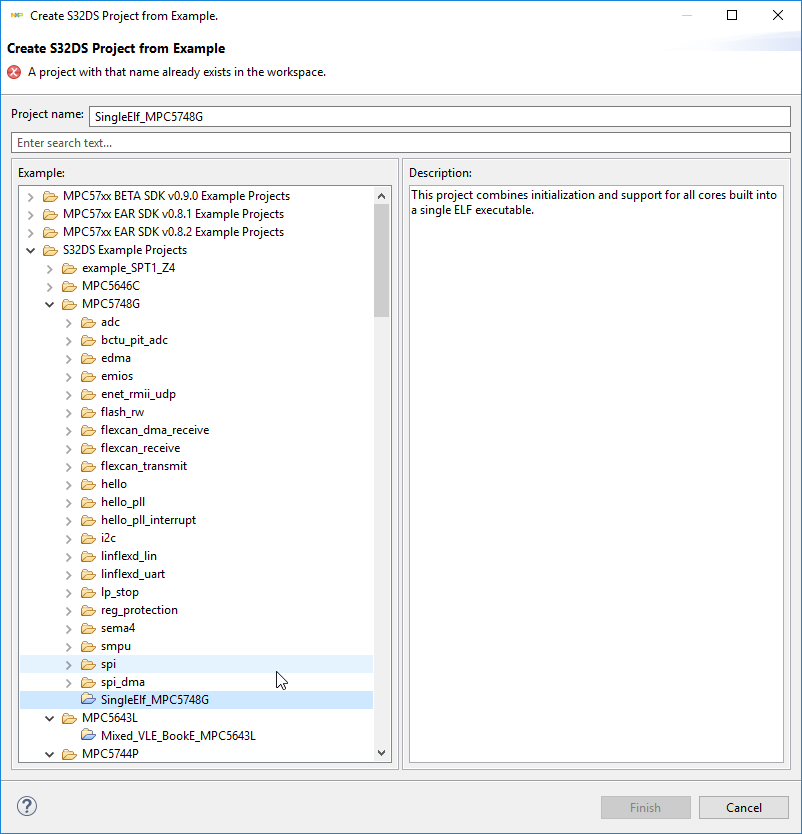Select the hello example folder
This screenshot has width=802, height=834.
pos(114,484)
